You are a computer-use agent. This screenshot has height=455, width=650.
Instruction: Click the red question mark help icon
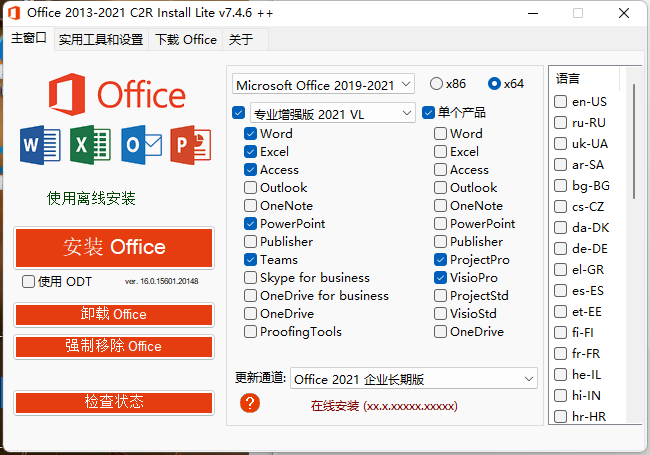tap(250, 403)
